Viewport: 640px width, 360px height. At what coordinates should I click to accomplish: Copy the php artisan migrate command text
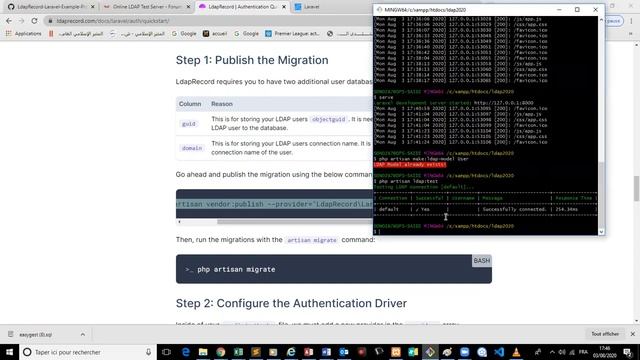[x=236, y=269]
